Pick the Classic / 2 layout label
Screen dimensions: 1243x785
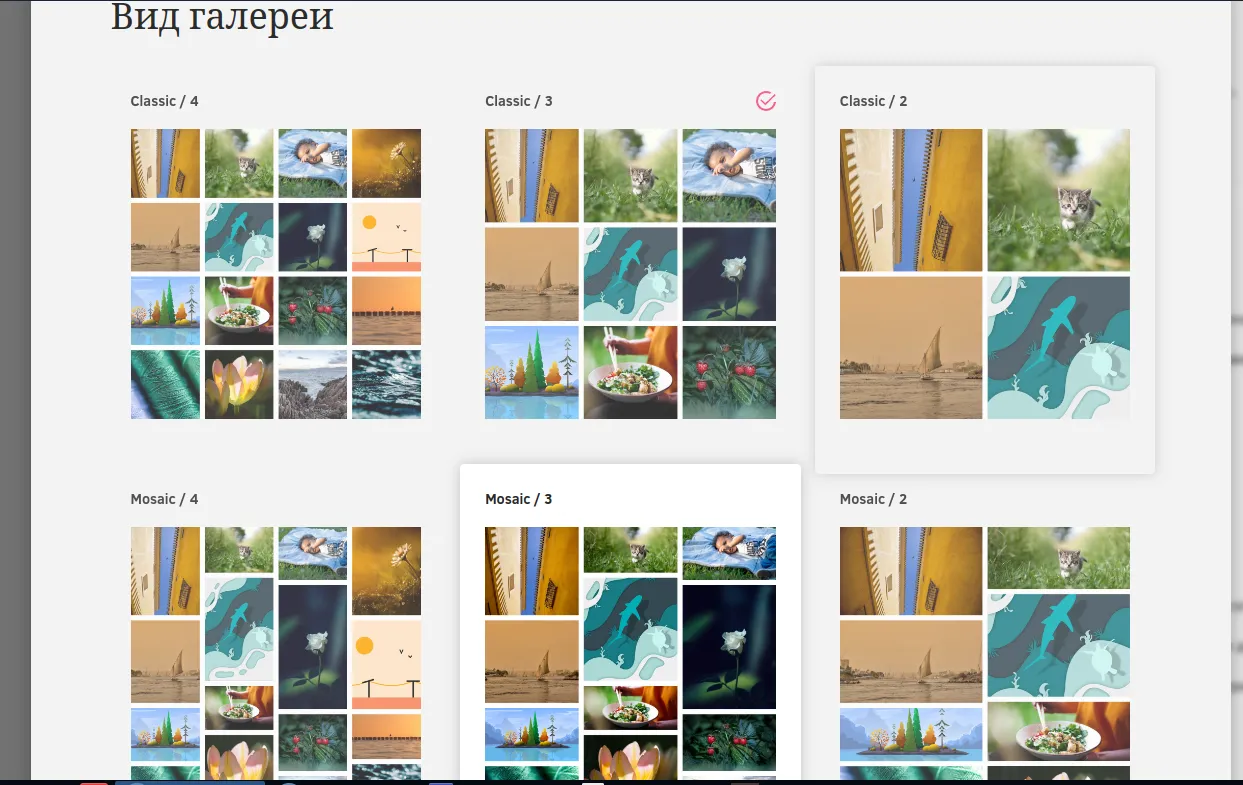[x=874, y=101]
